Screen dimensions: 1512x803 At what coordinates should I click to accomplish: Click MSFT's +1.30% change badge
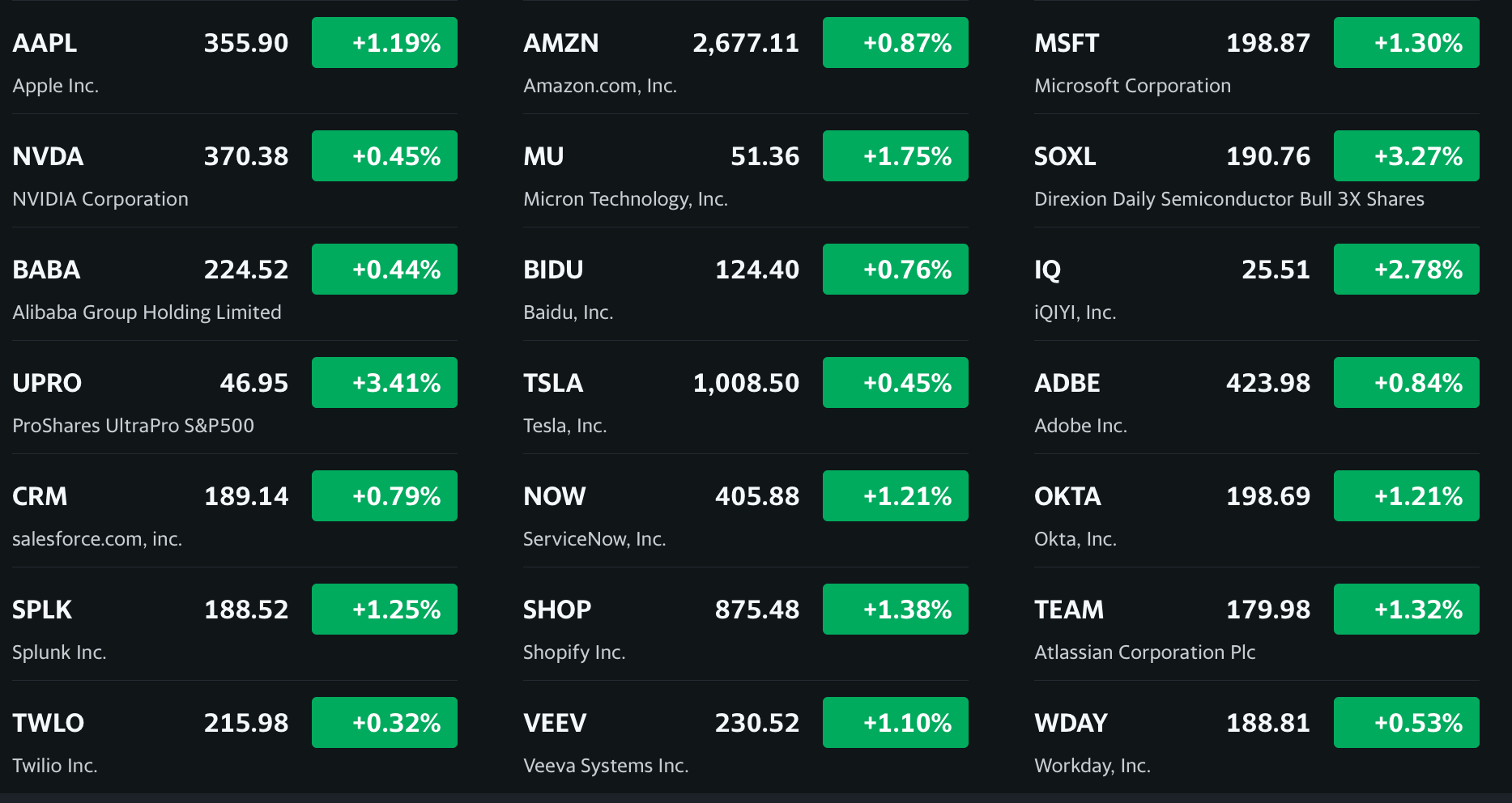point(1406,43)
